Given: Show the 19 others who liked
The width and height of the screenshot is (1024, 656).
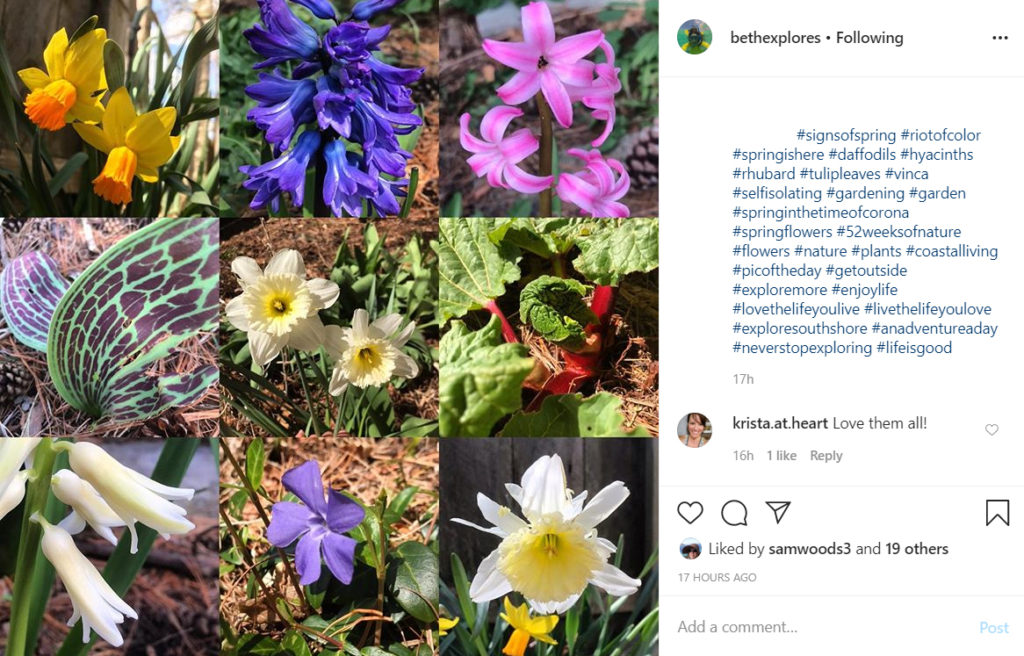Looking at the screenshot, I should pyautogui.click(x=917, y=549).
